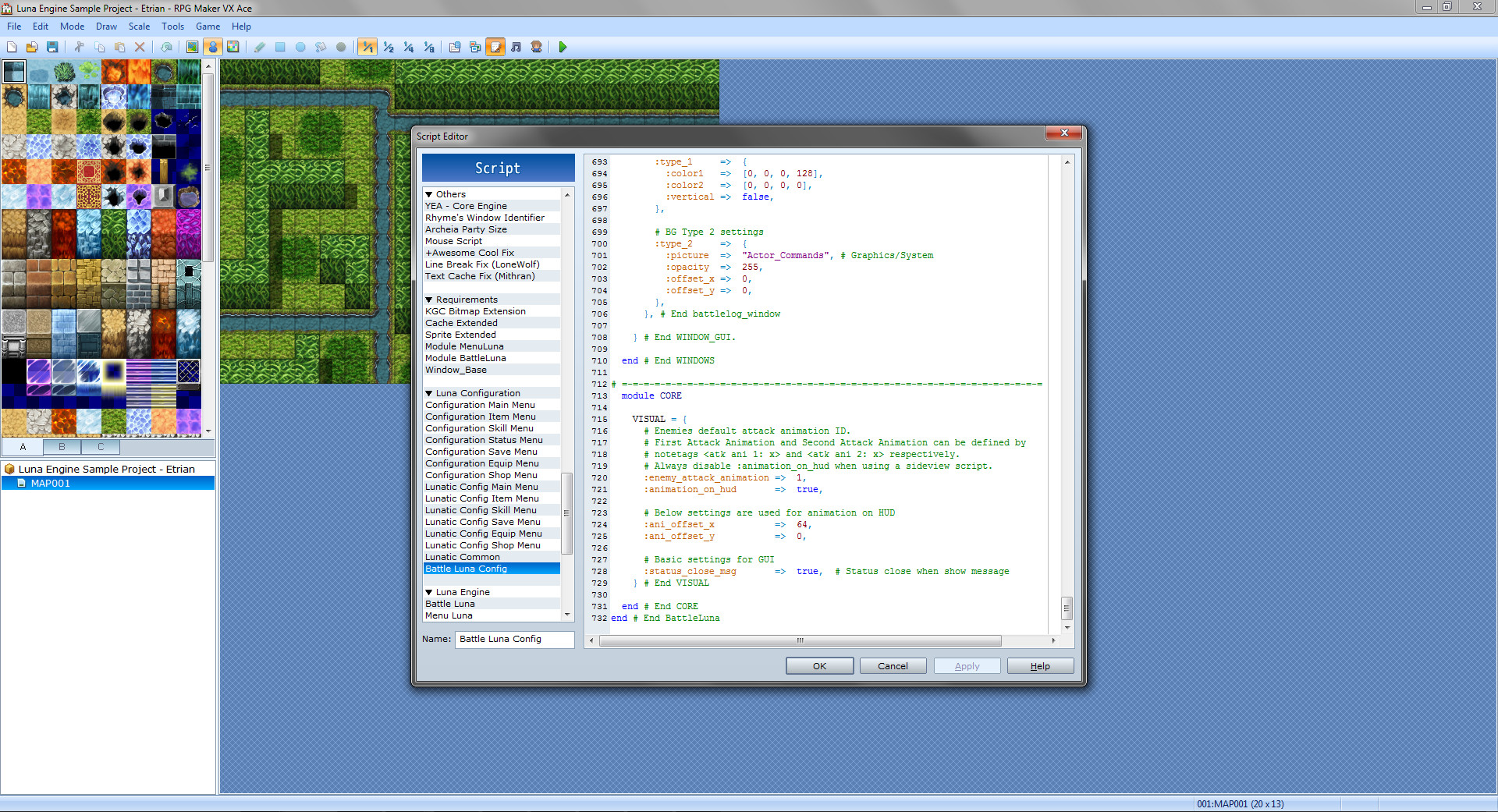The height and width of the screenshot is (812, 1498).
Task: Open the Resource Manager
Action: coord(474,47)
